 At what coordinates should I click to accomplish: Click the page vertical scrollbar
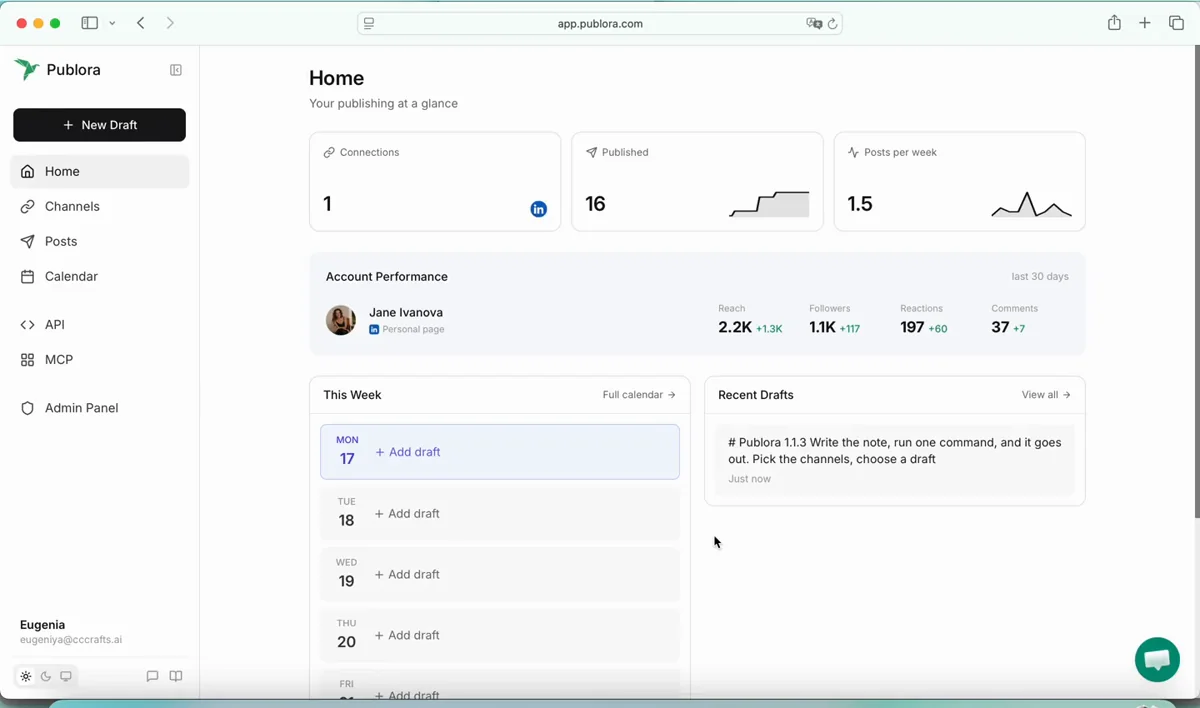coord(1195,280)
